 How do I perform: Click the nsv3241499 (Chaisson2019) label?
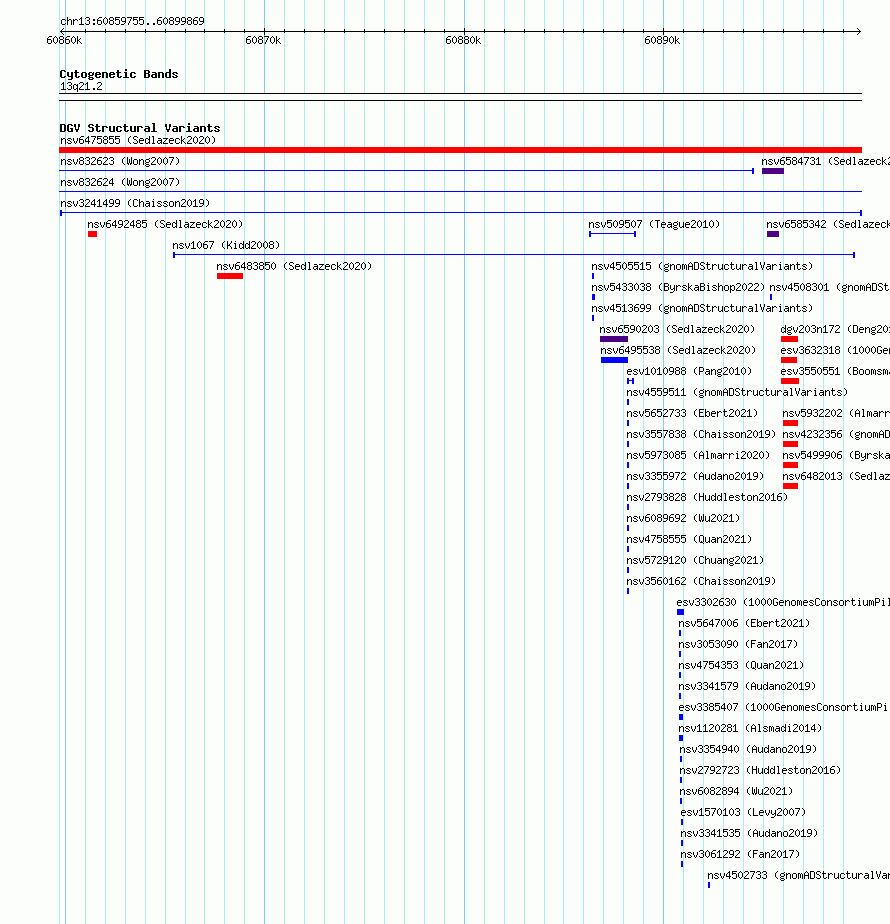click(135, 203)
